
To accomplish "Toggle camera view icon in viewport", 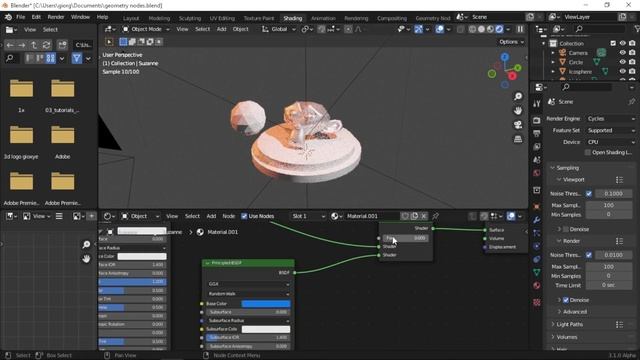I will coord(518,124).
